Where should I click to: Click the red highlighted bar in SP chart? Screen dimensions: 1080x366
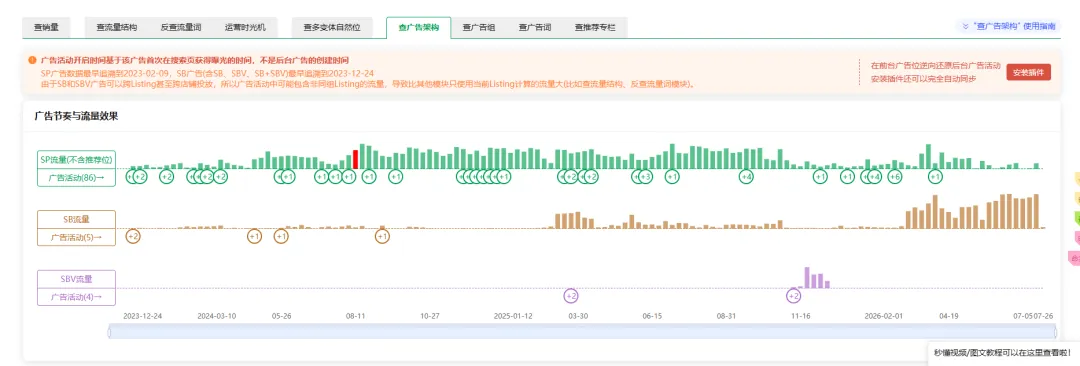point(355,159)
